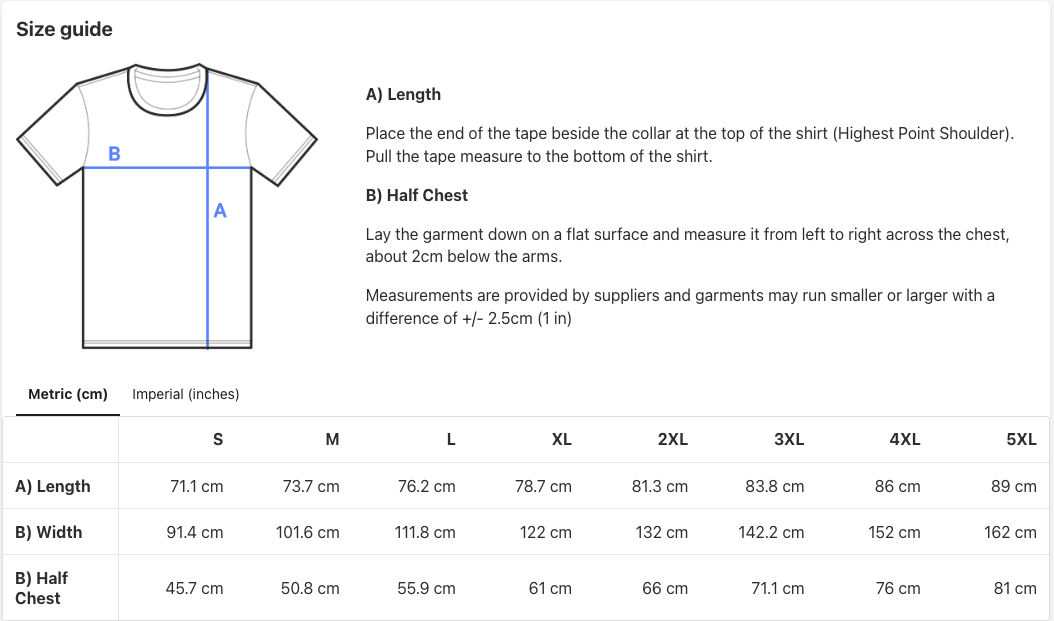Screen dimensions: 1054x621
Task: Click the S size column header
Action: tap(217, 439)
